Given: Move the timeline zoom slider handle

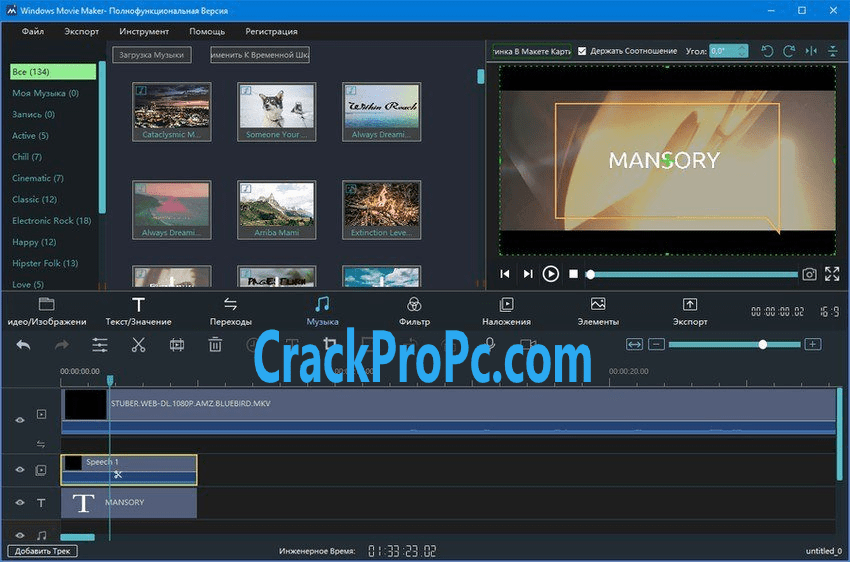Looking at the screenshot, I should pyautogui.click(x=763, y=345).
